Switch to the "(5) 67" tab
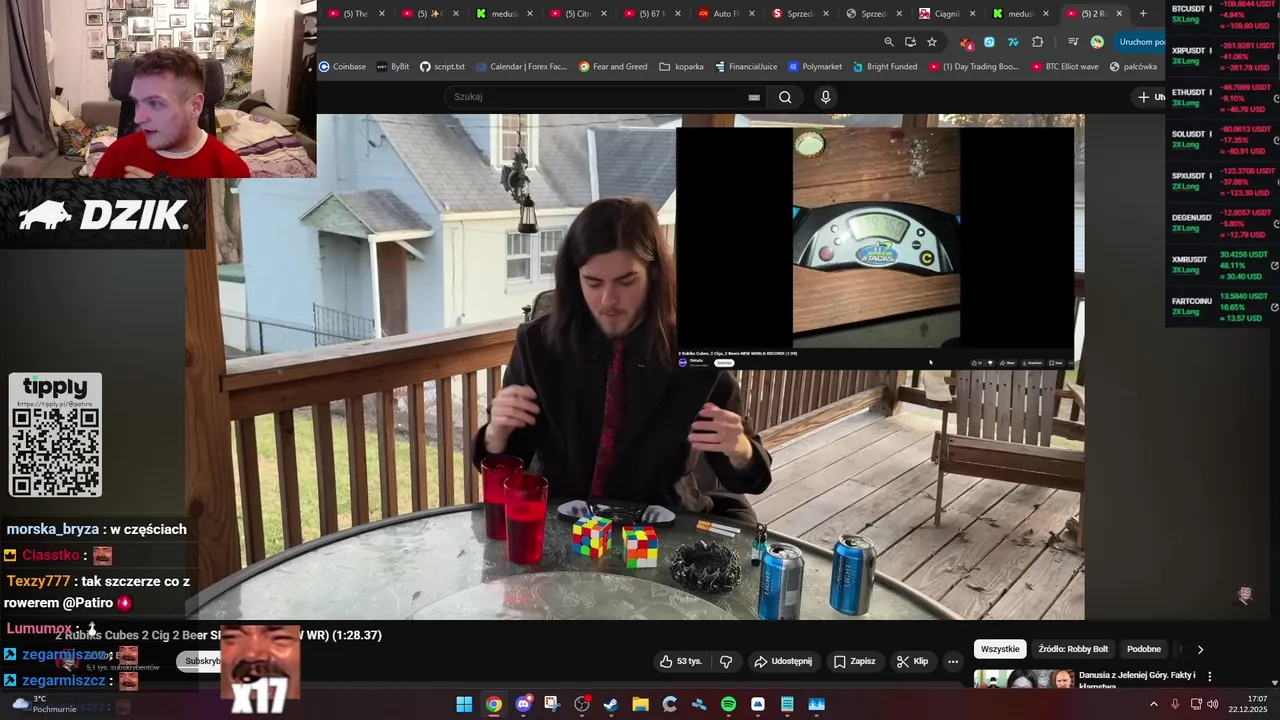The height and width of the screenshot is (720, 1280). point(652,14)
